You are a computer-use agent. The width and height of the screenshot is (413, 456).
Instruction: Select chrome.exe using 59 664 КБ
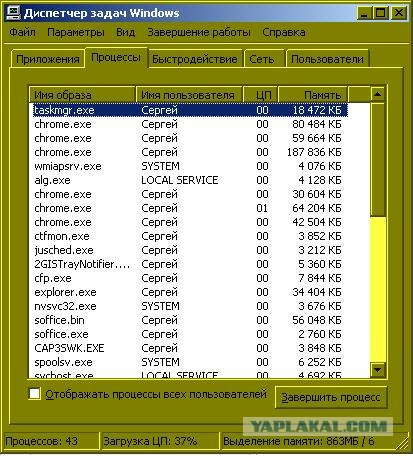tap(190, 138)
